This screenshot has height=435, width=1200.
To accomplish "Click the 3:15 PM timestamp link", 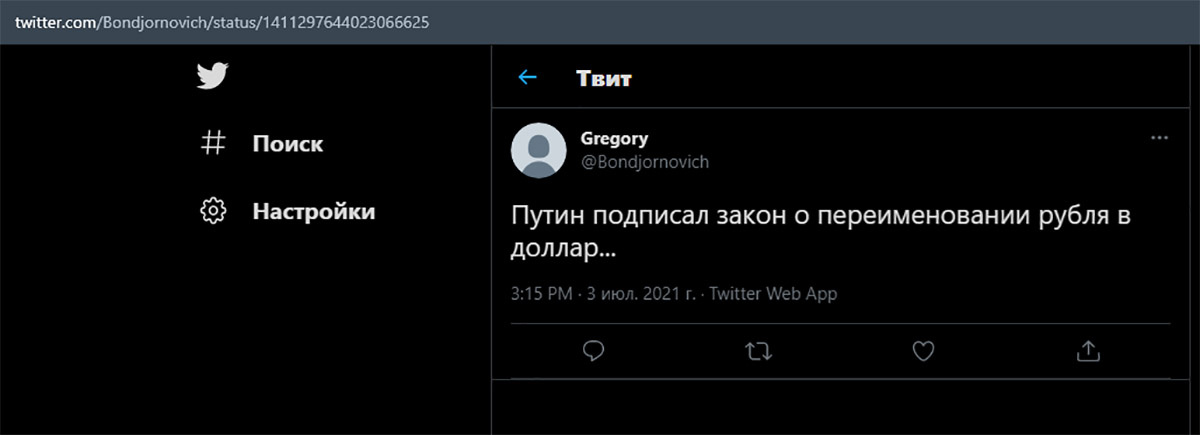I will [541, 294].
